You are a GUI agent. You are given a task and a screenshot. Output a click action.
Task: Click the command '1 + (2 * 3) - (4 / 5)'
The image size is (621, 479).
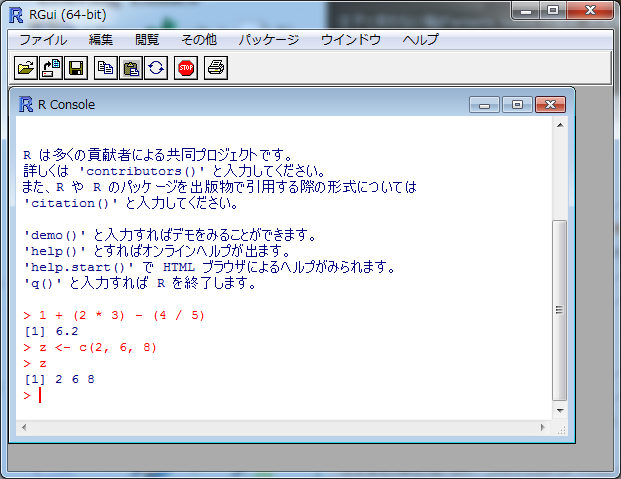click(122, 316)
